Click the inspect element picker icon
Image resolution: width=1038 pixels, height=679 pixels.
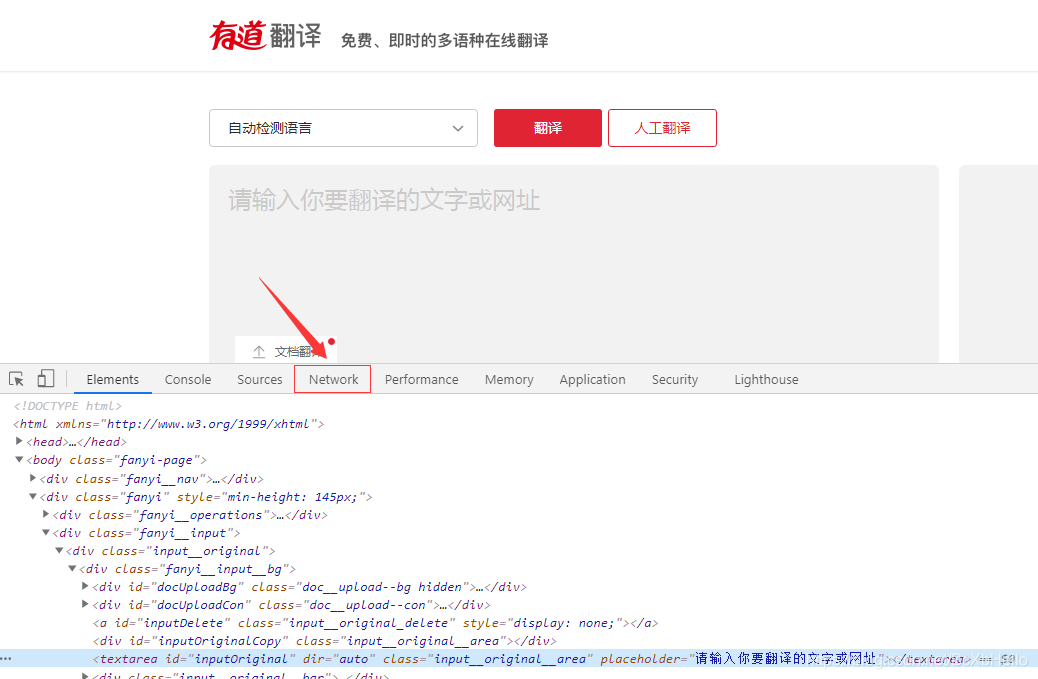(17, 379)
